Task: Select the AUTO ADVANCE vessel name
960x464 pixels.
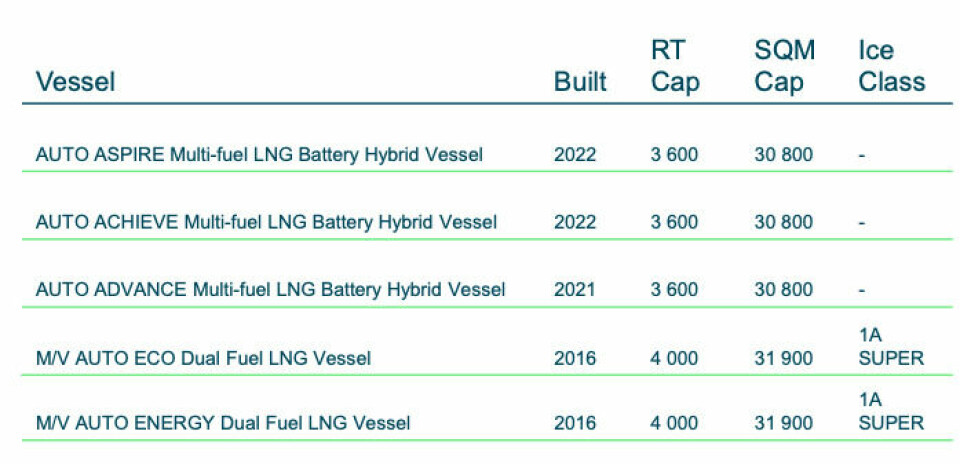Action: click(270, 290)
